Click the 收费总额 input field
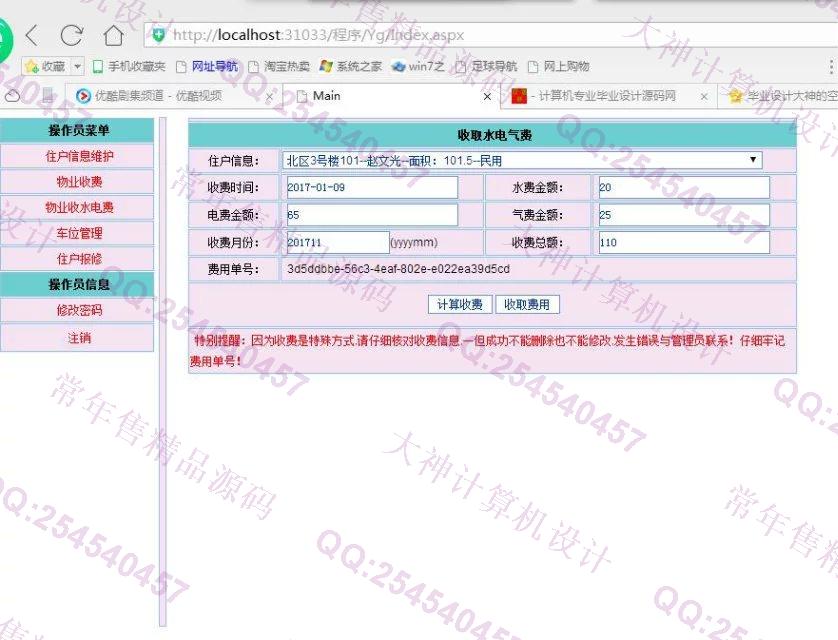This screenshot has width=838, height=640. pyautogui.click(x=684, y=243)
